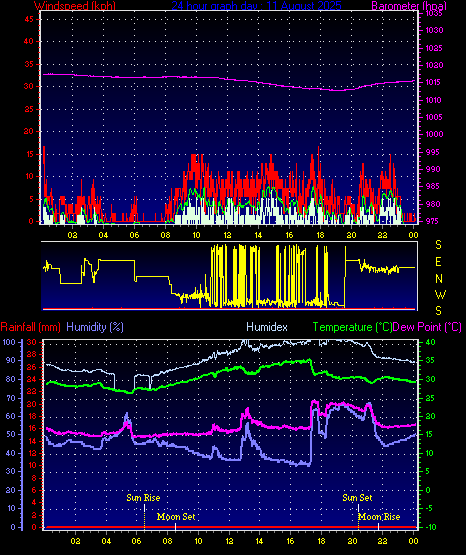
Task: Click the Moon Rise marker label
Action: tap(379, 517)
